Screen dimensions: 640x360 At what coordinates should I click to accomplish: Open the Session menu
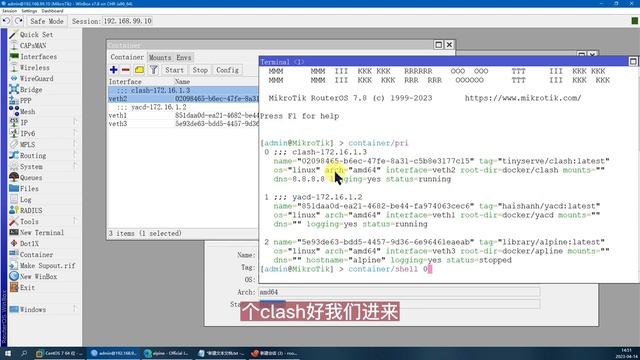(9, 11)
